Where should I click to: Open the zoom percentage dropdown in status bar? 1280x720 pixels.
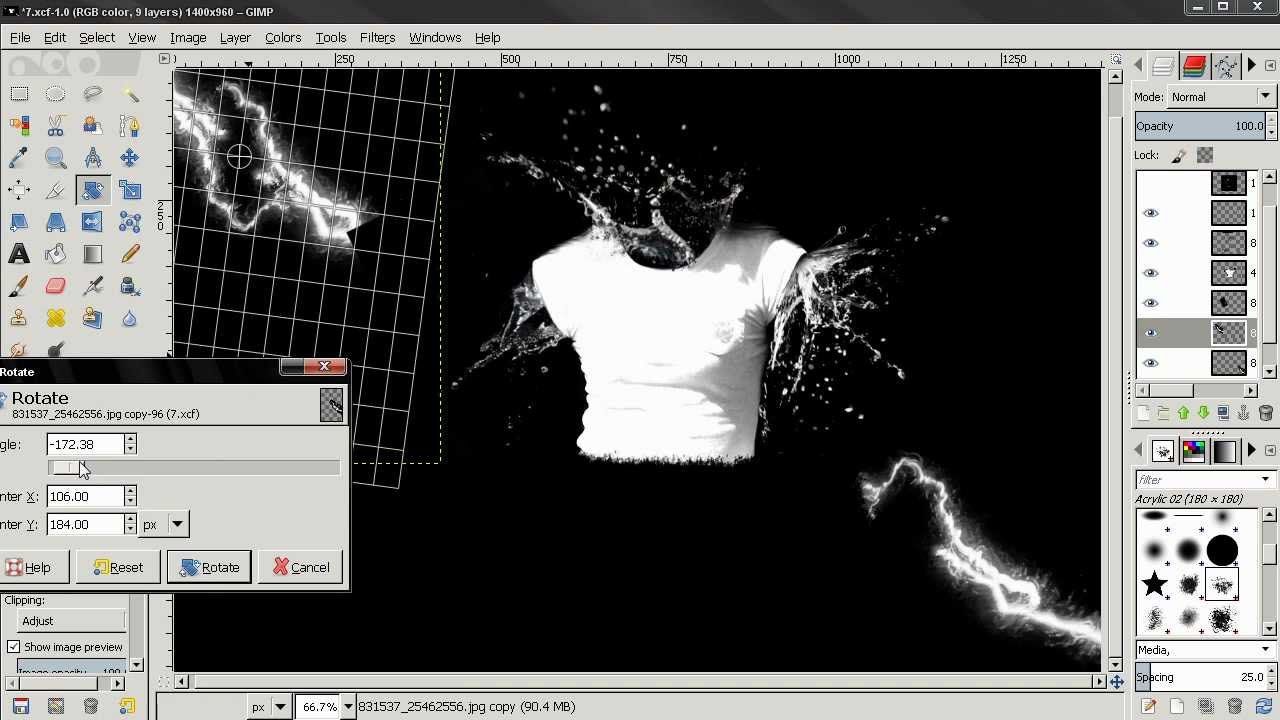[x=348, y=707]
